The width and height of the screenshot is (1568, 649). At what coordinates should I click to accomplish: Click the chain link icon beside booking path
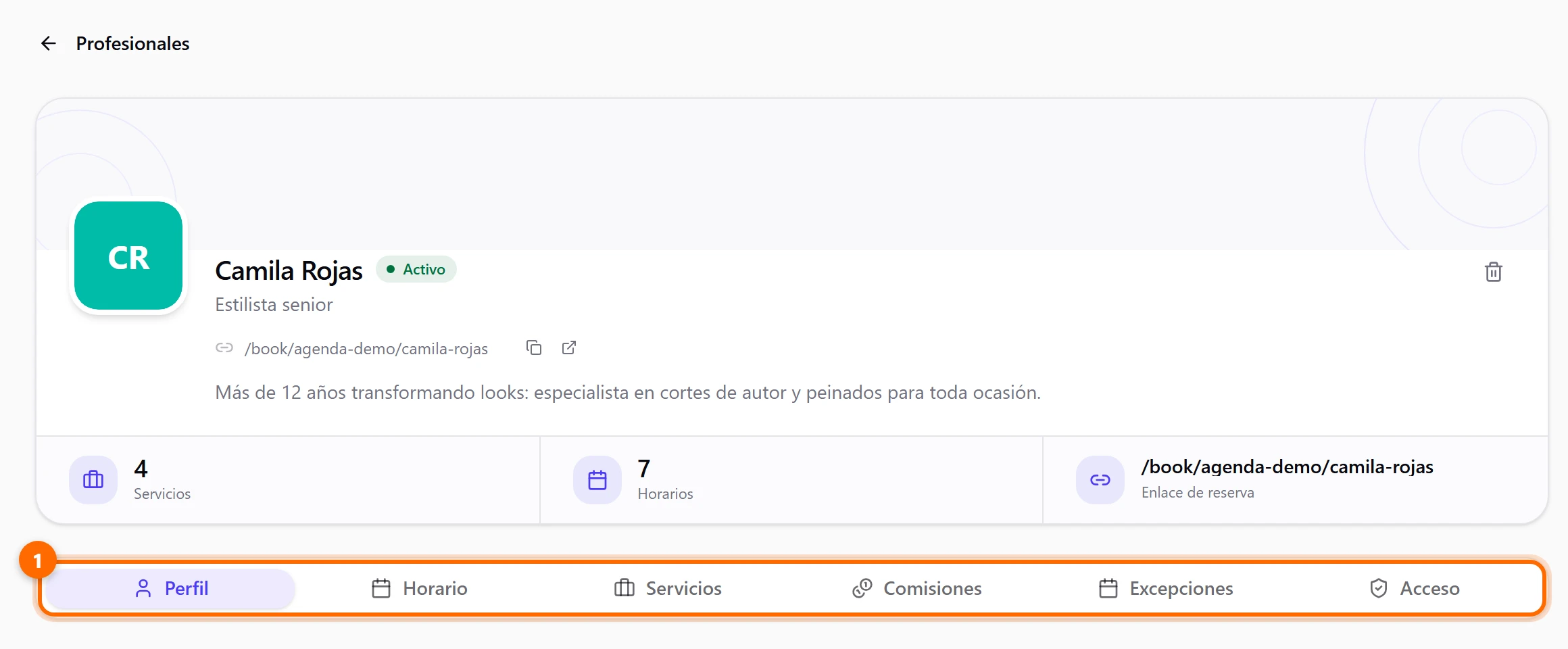(x=224, y=347)
